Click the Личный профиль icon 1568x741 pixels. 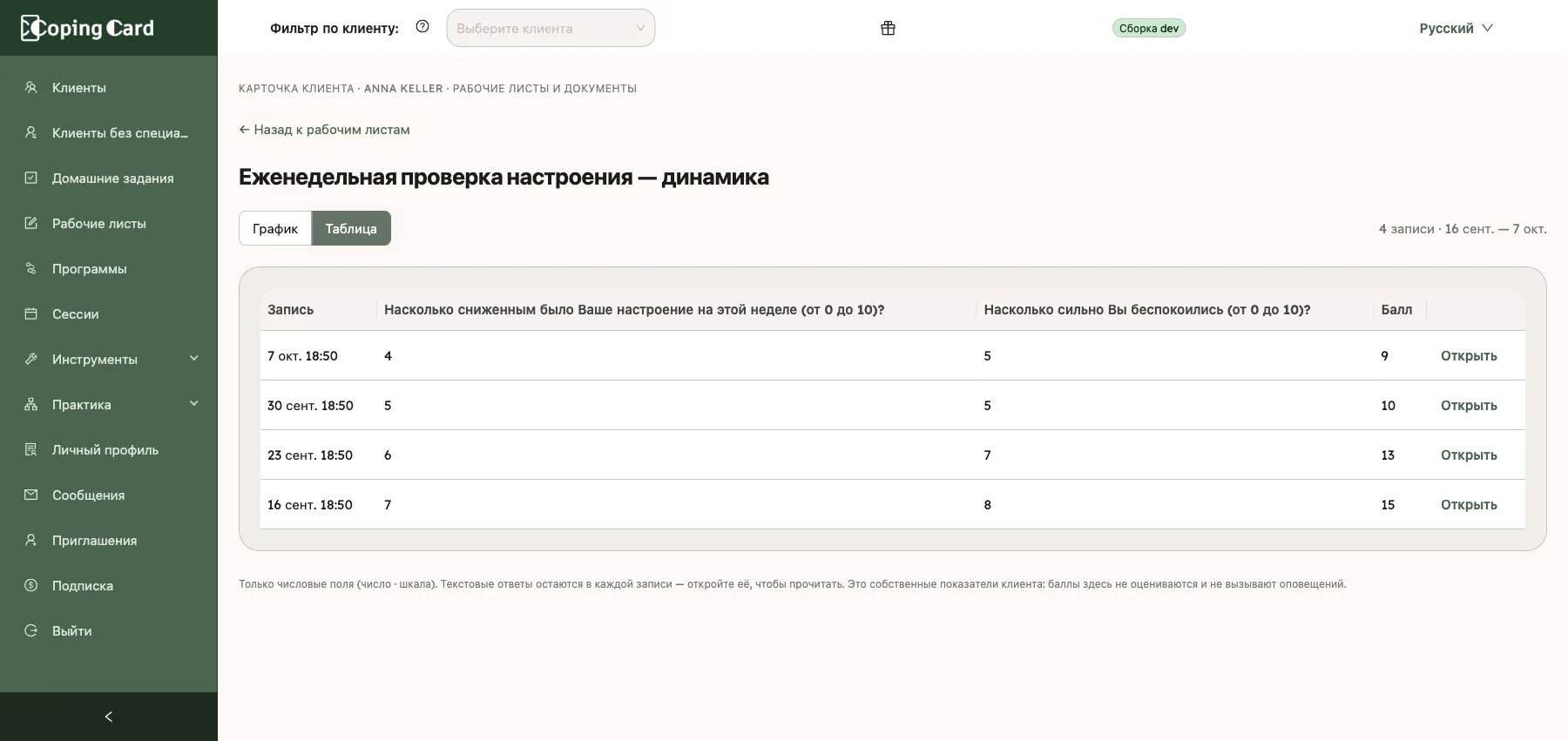[x=31, y=449]
